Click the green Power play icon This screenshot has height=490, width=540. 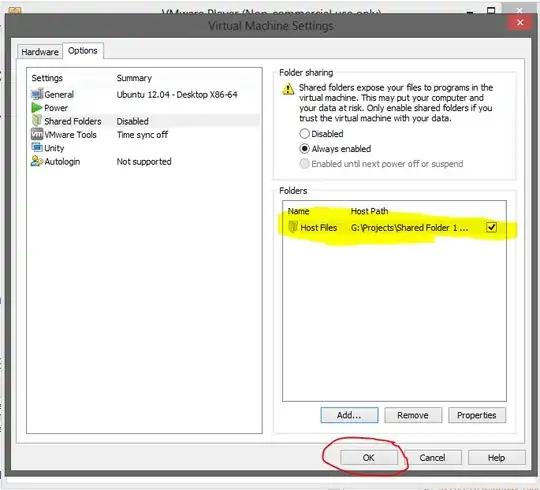click(x=37, y=108)
